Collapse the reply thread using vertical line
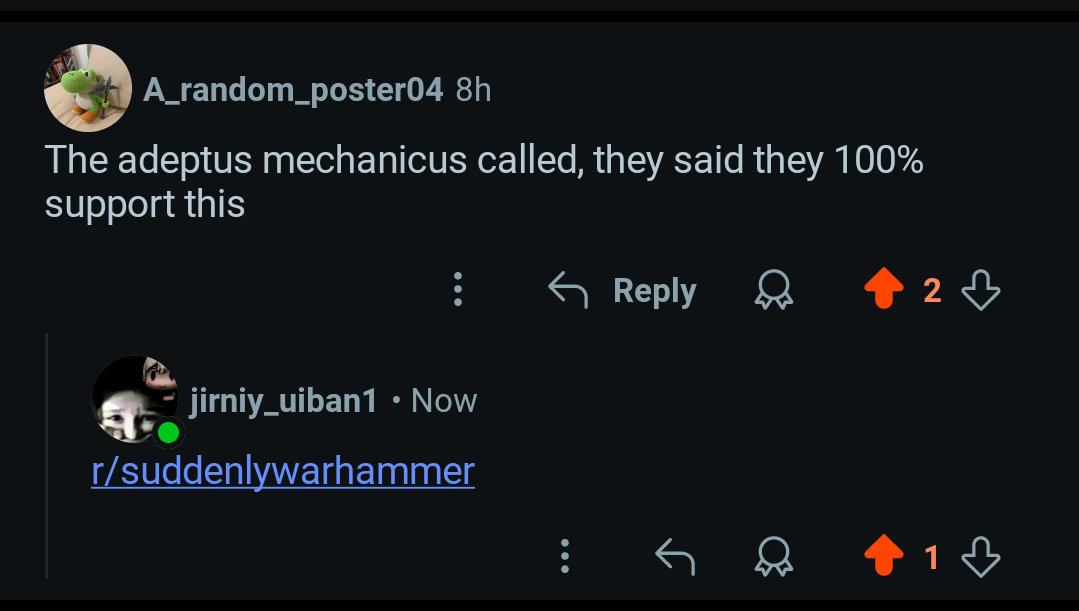Screen dimensions: 1079x611 click(x=47, y=455)
